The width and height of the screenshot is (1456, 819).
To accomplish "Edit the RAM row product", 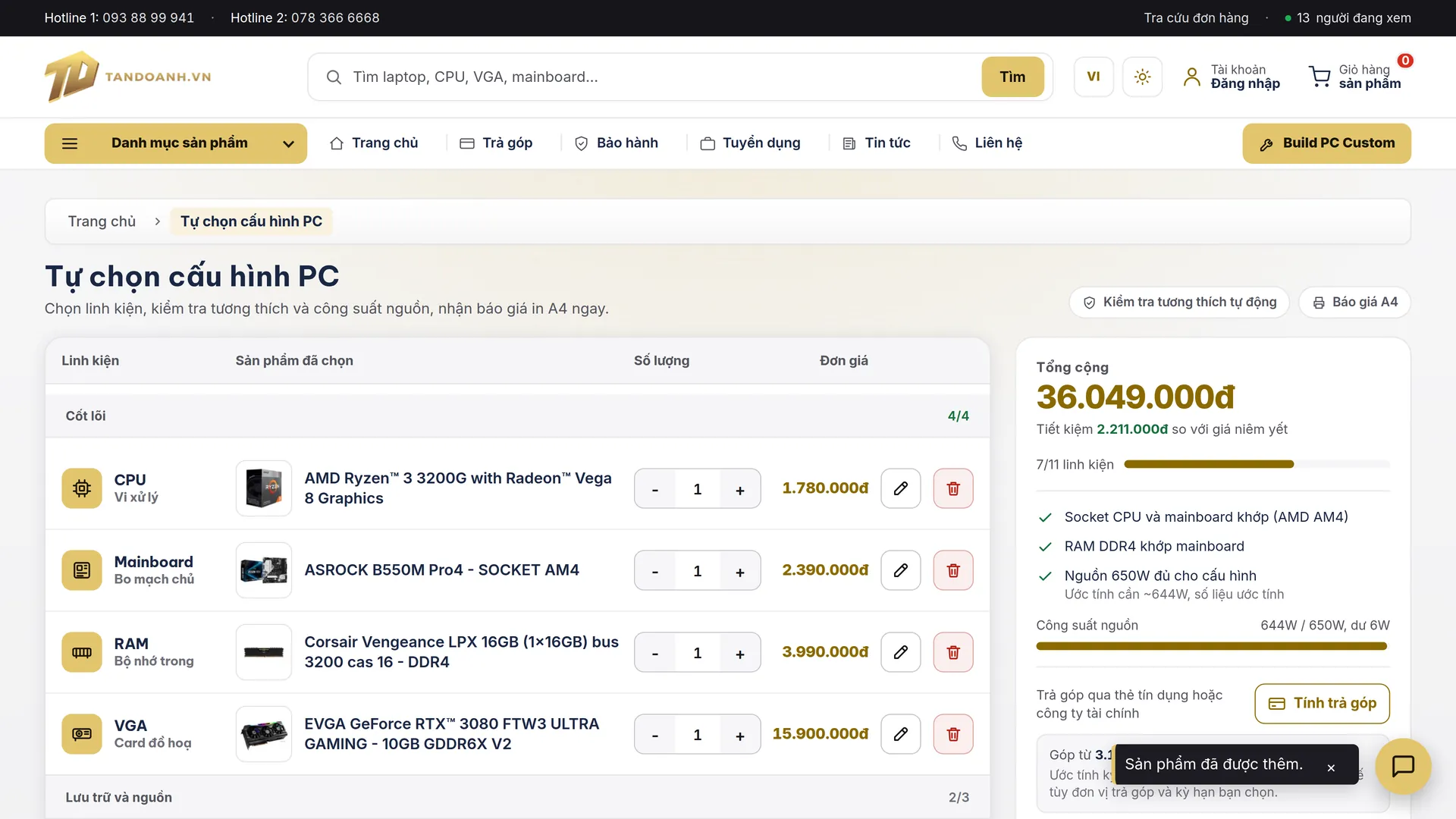I will [901, 652].
